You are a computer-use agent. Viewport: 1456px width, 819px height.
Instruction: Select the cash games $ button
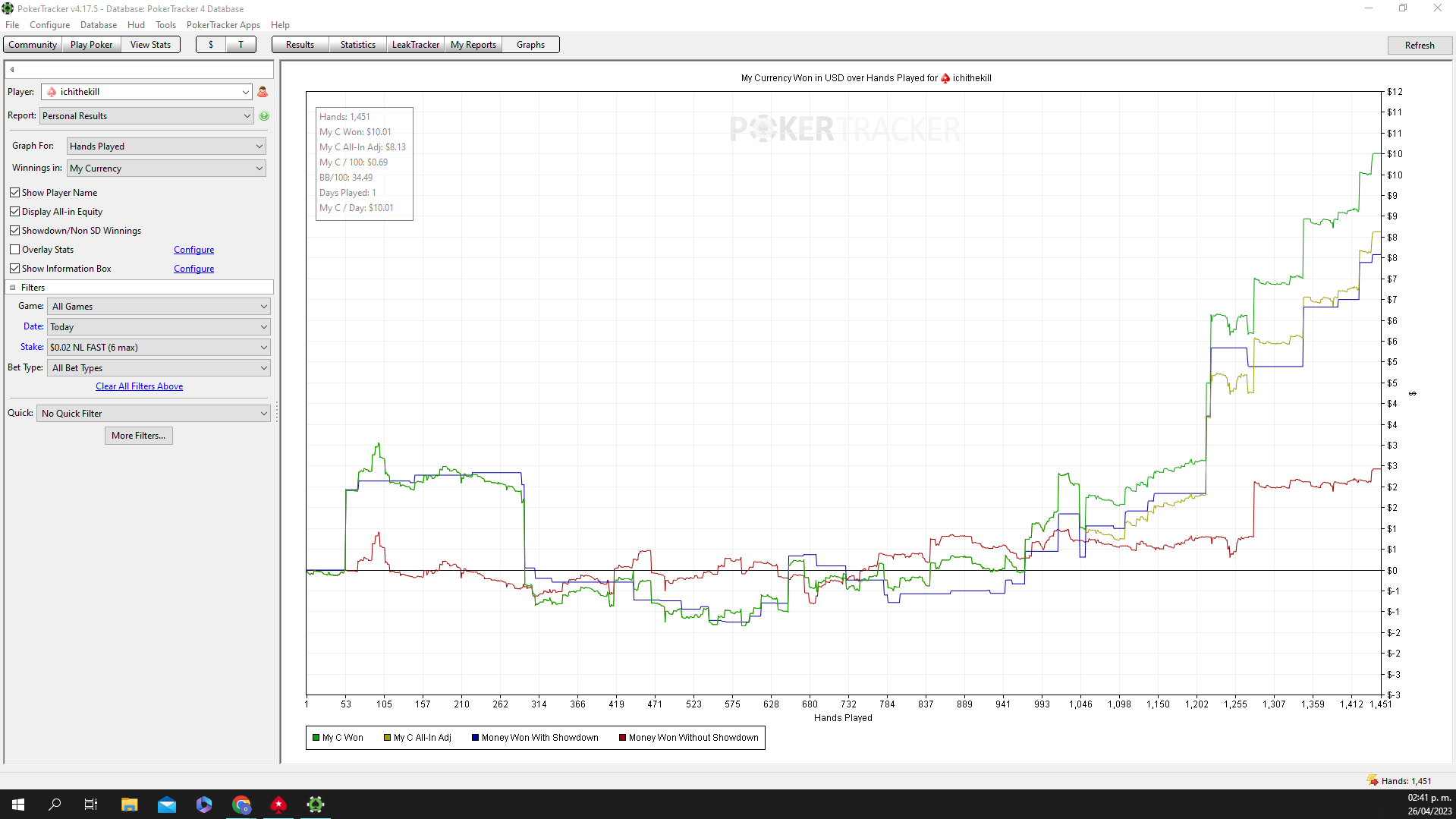211,45
